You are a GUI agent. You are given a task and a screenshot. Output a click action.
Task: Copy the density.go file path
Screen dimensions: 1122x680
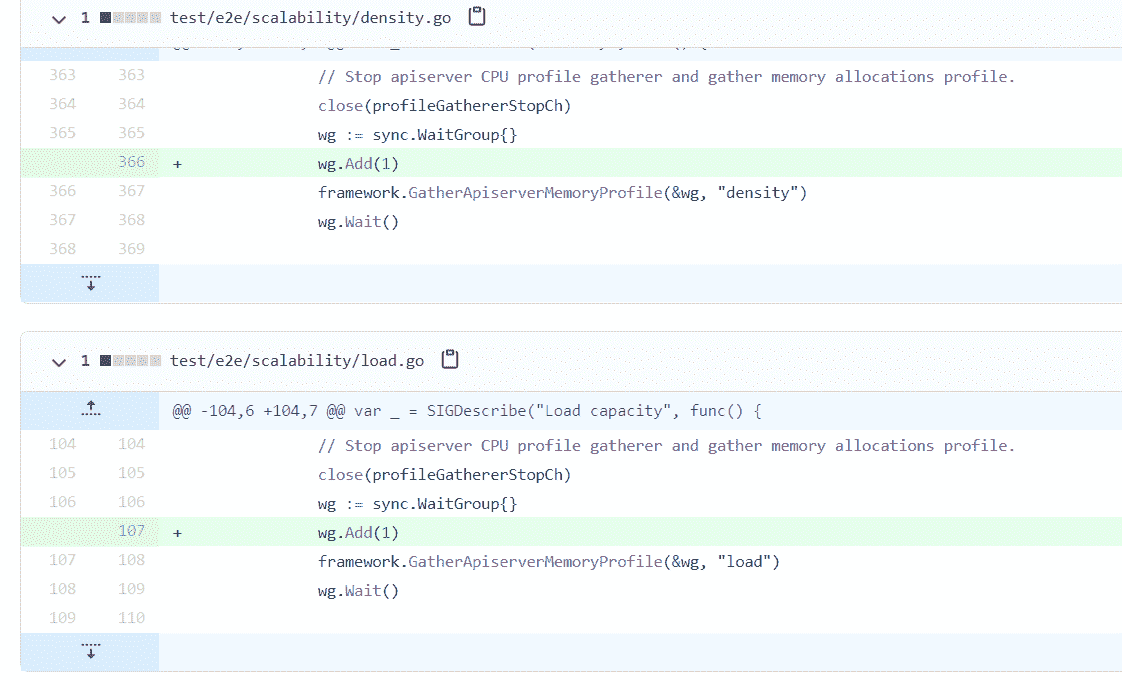[x=477, y=17]
